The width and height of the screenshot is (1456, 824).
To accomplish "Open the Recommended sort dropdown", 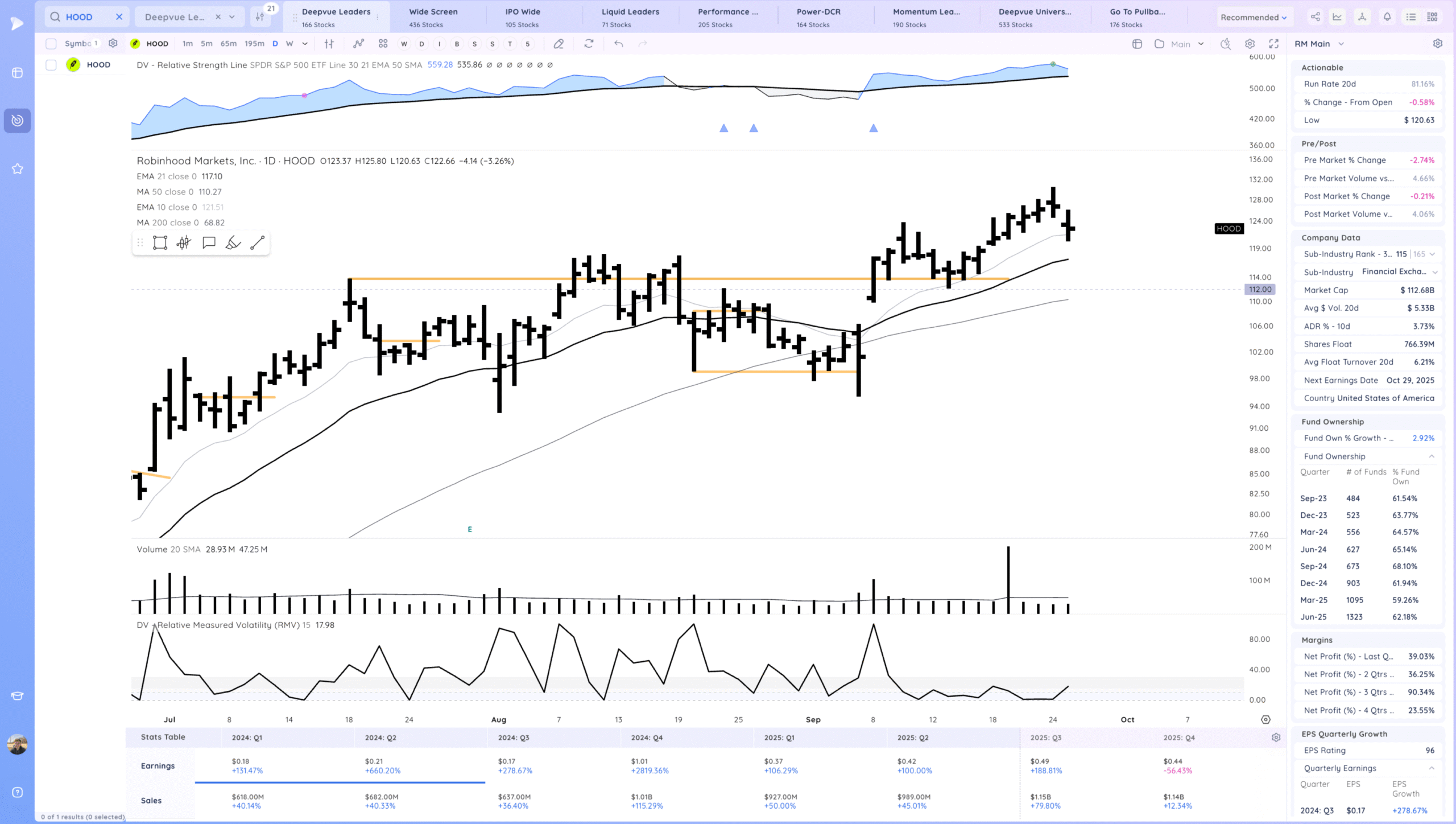I will pyautogui.click(x=1254, y=17).
